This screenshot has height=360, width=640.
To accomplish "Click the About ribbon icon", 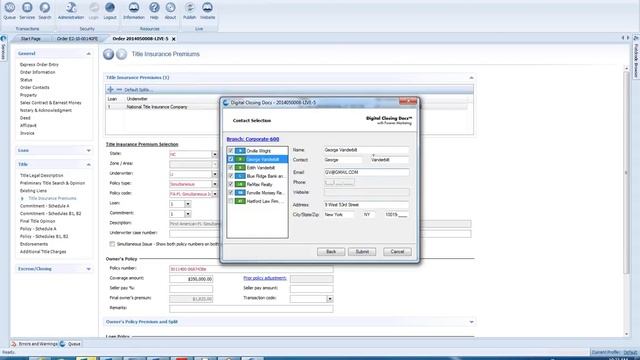I will tap(170, 10).
